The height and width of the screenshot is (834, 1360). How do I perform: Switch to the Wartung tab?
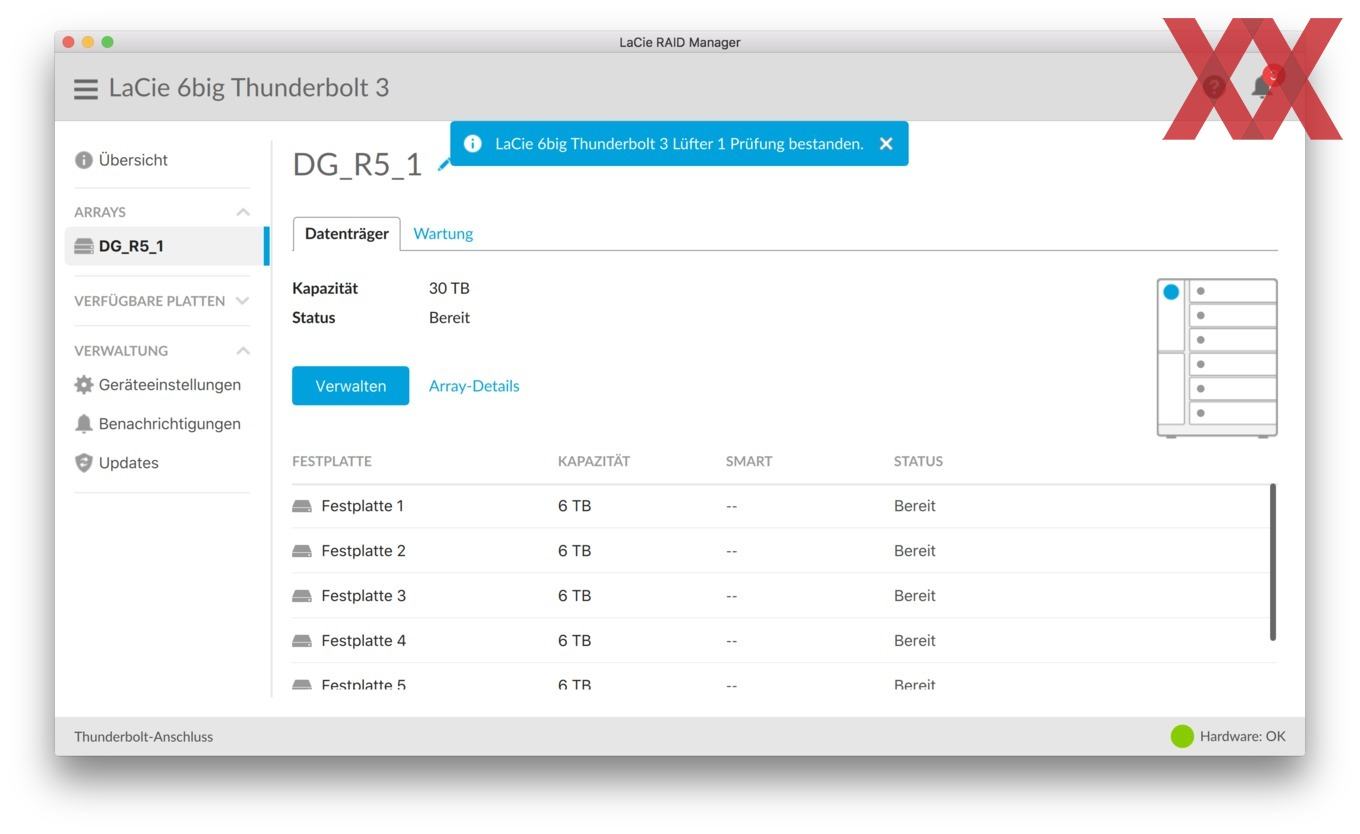443,233
